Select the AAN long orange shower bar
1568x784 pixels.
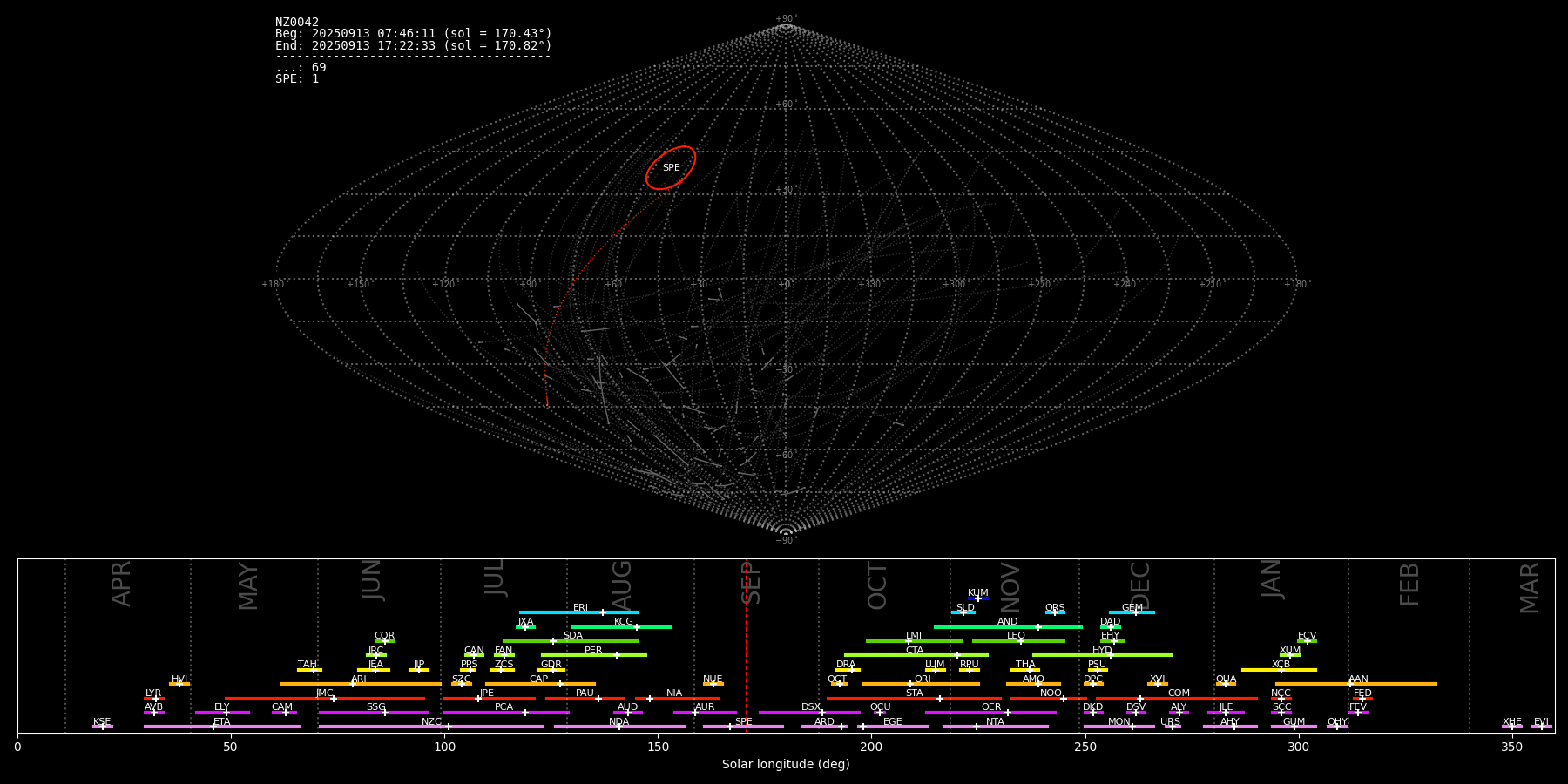click(x=1356, y=684)
